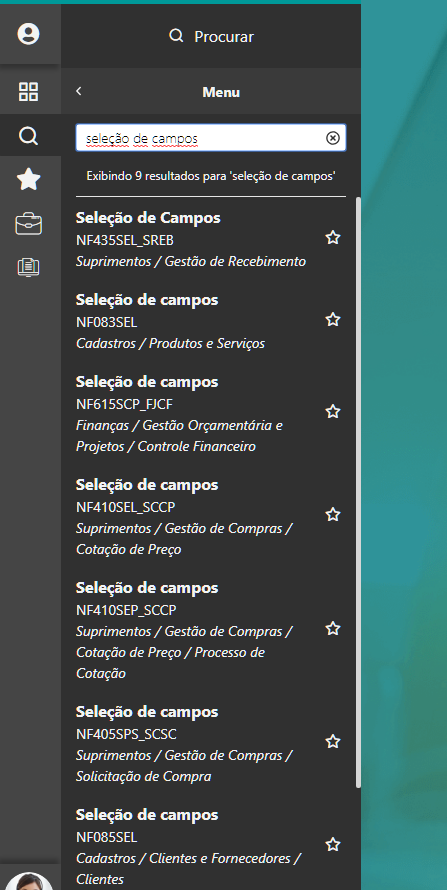The height and width of the screenshot is (890, 447).
Task: Open the modules grid icon
Action: [x=28, y=91]
